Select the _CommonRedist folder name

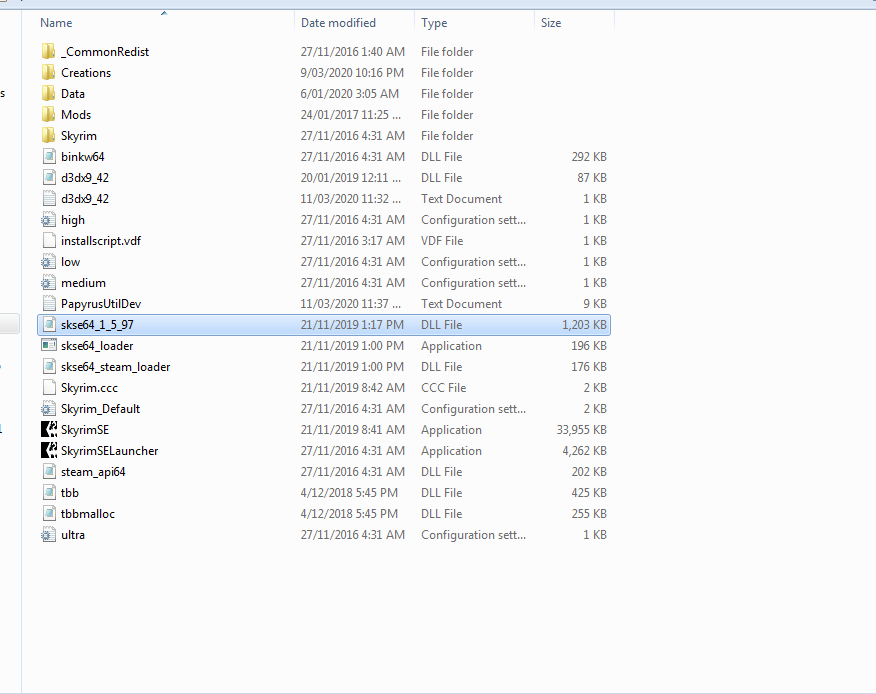pos(105,52)
